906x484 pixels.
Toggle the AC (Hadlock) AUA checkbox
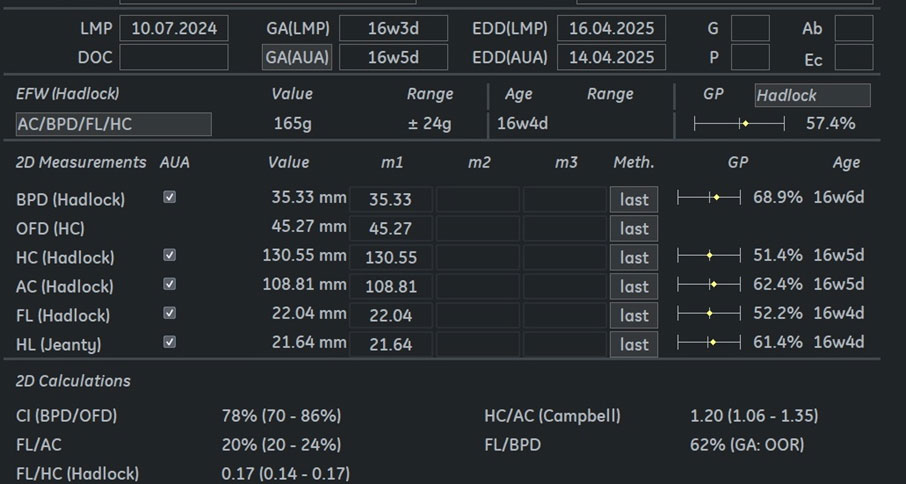point(169,285)
